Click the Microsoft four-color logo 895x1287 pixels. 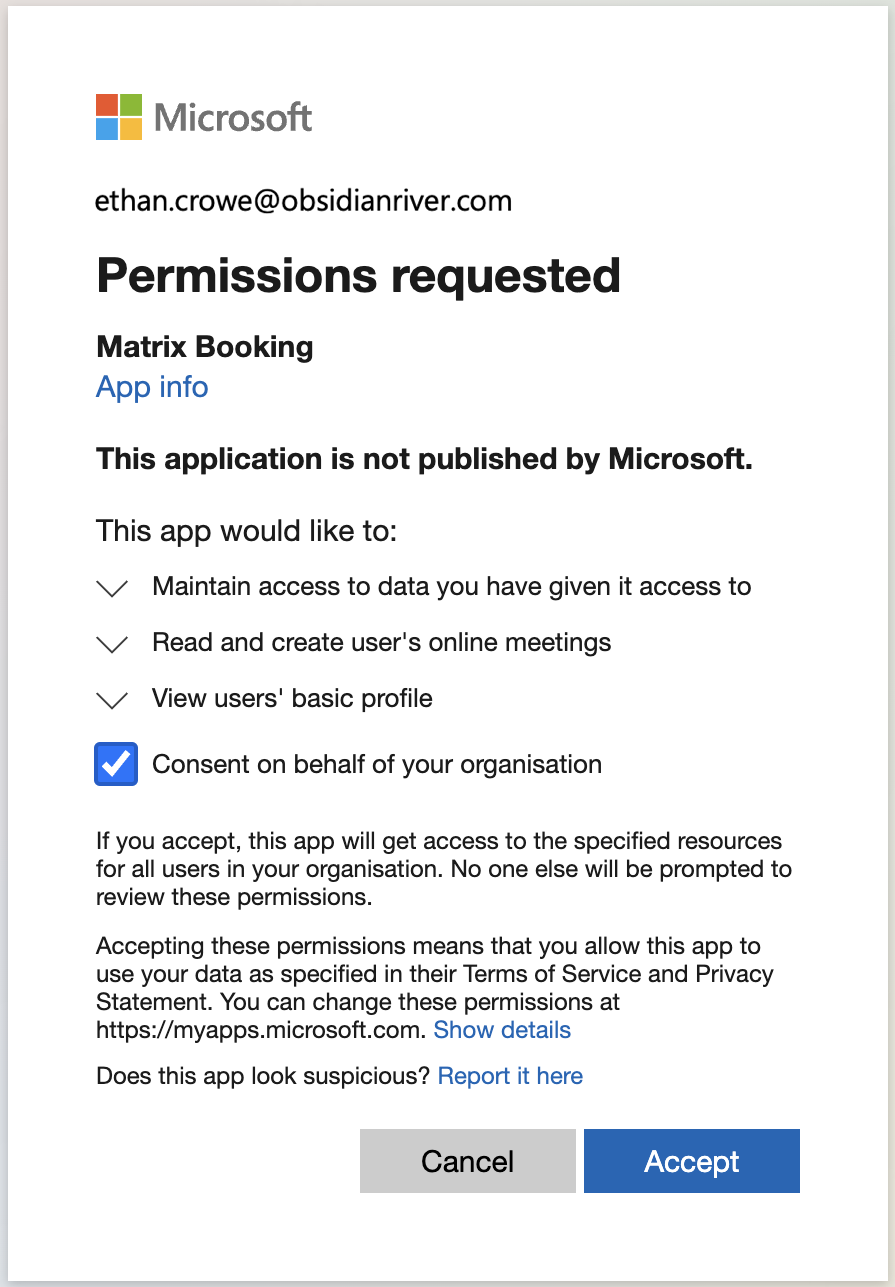click(x=119, y=117)
